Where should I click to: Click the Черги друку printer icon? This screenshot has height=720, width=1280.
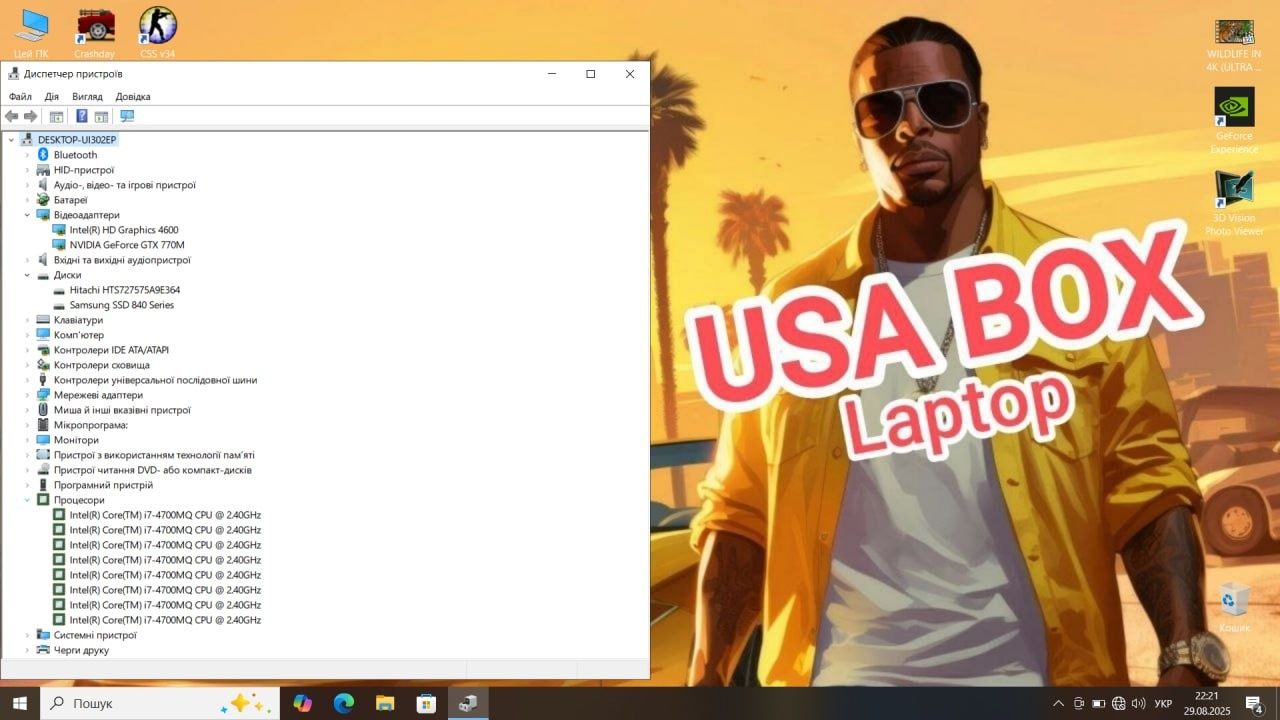(43, 650)
